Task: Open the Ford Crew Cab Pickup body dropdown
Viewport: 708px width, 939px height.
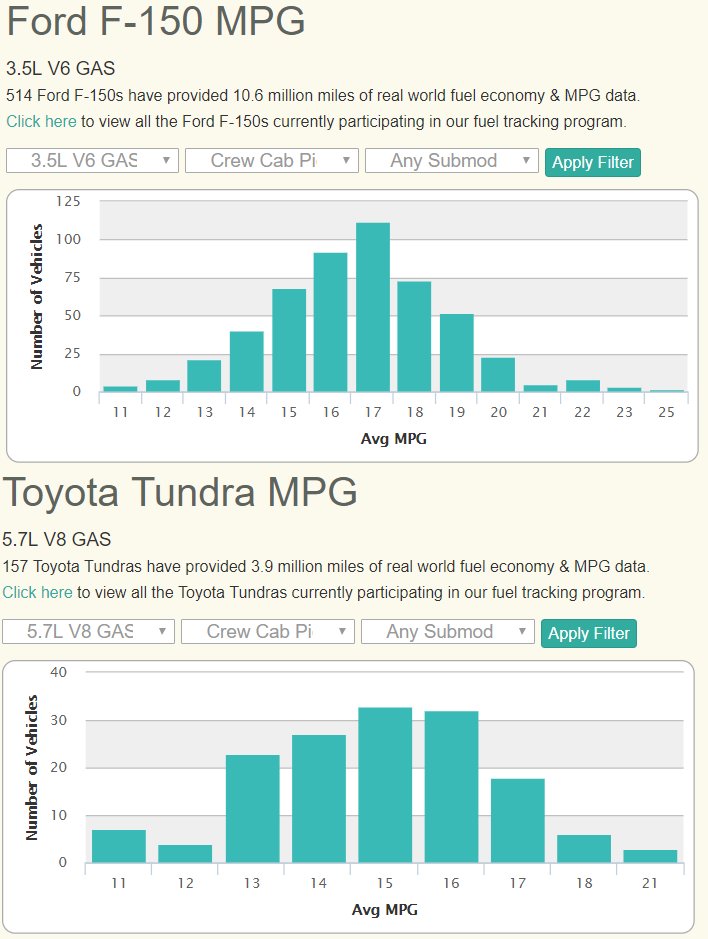Action: pos(271,160)
